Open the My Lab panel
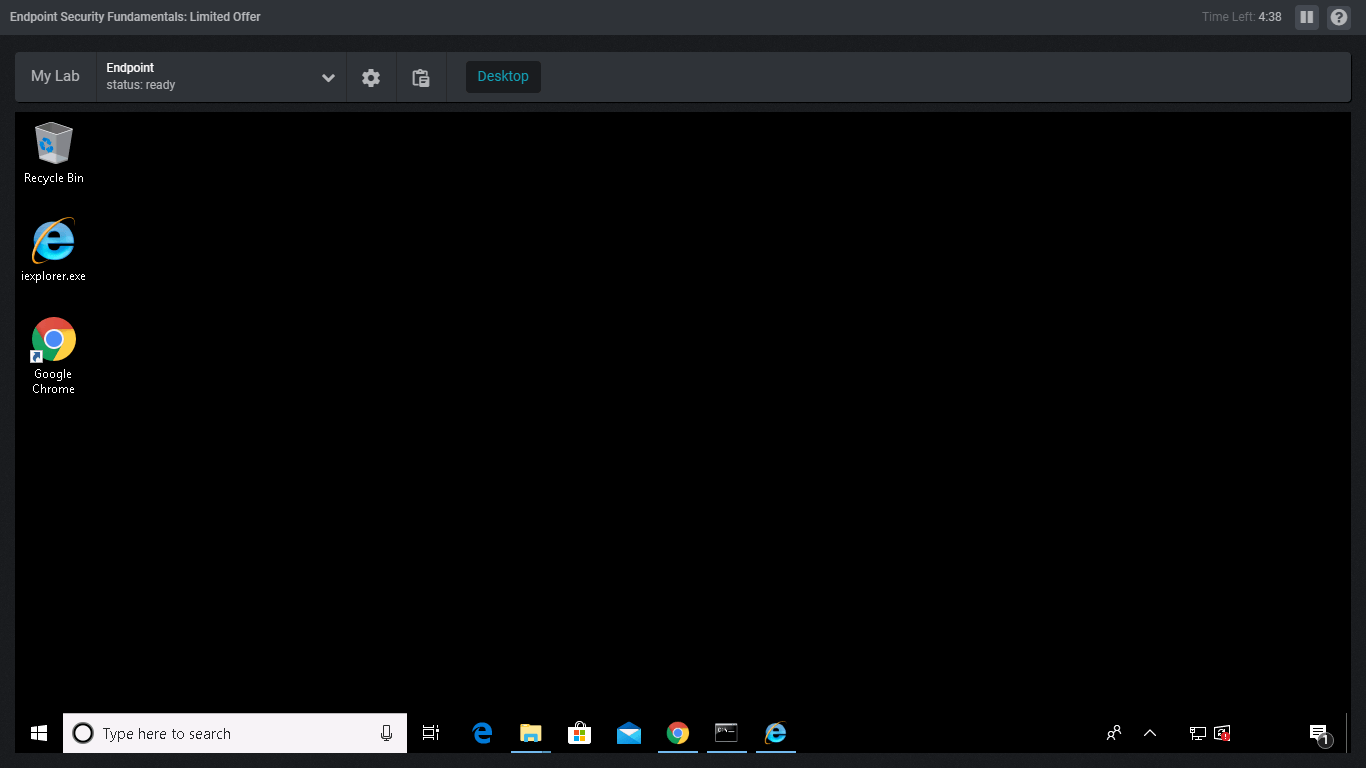The width and height of the screenshot is (1366, 768). [x=55, y=76]
